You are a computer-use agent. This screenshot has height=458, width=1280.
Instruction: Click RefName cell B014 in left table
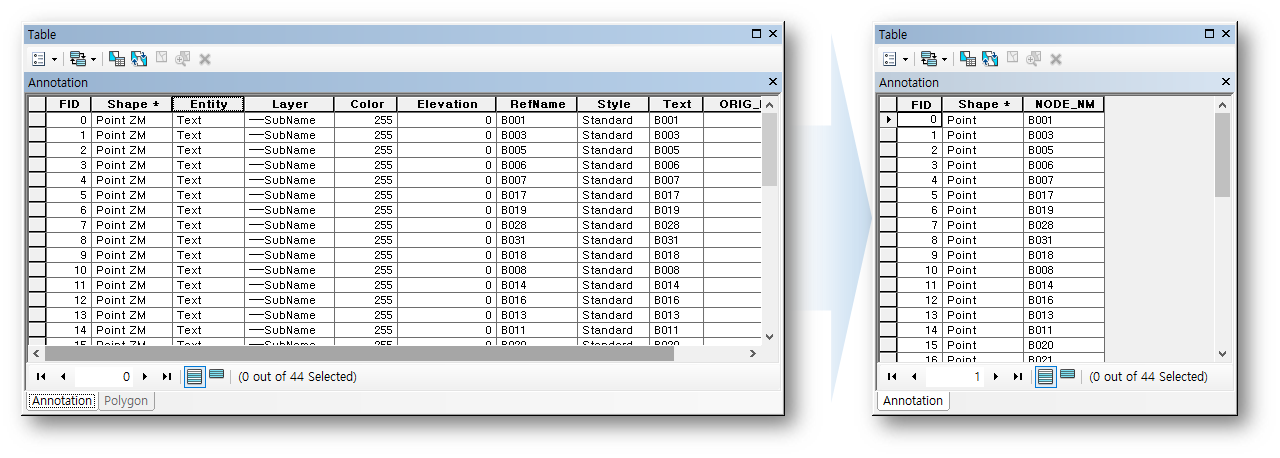[x=537, y=285]
